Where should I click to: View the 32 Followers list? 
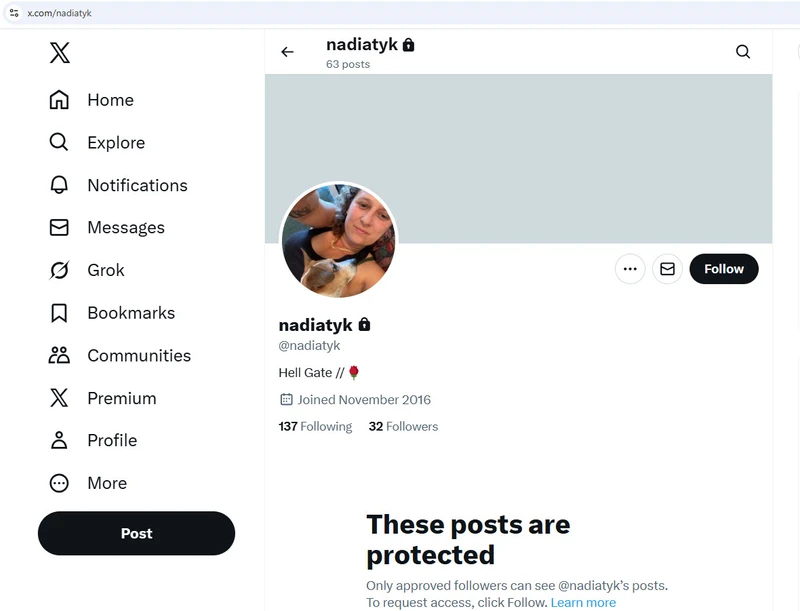point(403,426)
